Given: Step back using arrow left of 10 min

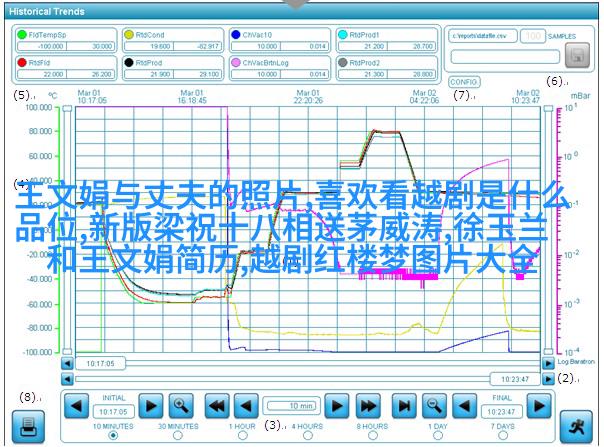Looking at the screenshot, I should (246, 406).
